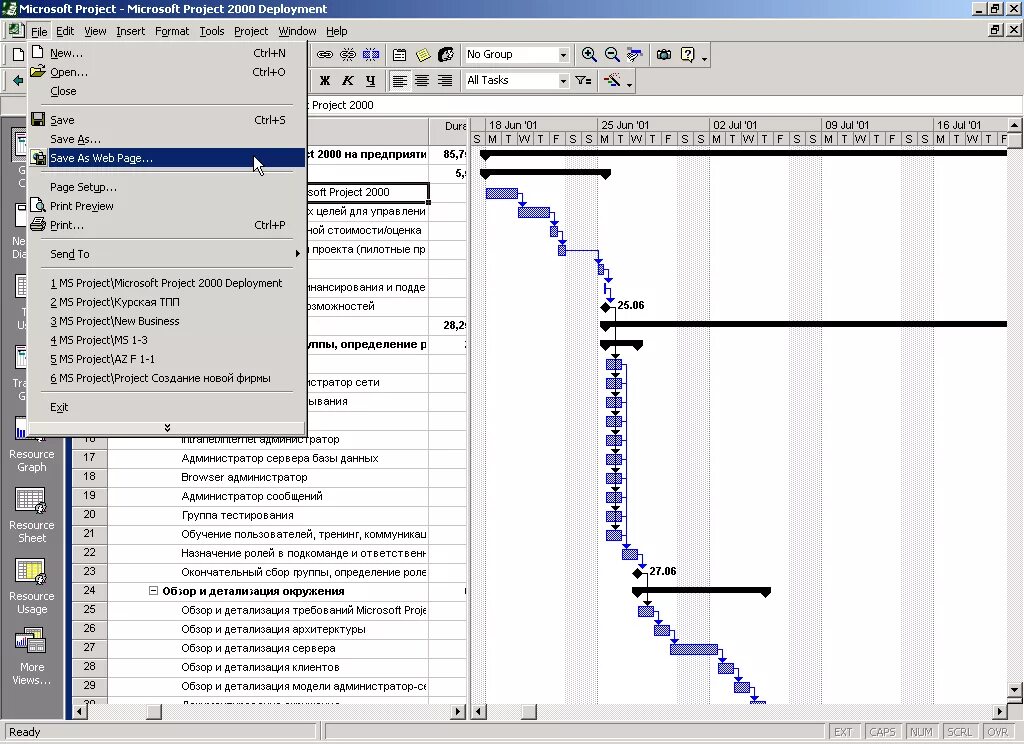The width and height of the screenshot is (1024, 744).
Task: Click the Zoom In magnifier icon
Action: coord(589,55)
